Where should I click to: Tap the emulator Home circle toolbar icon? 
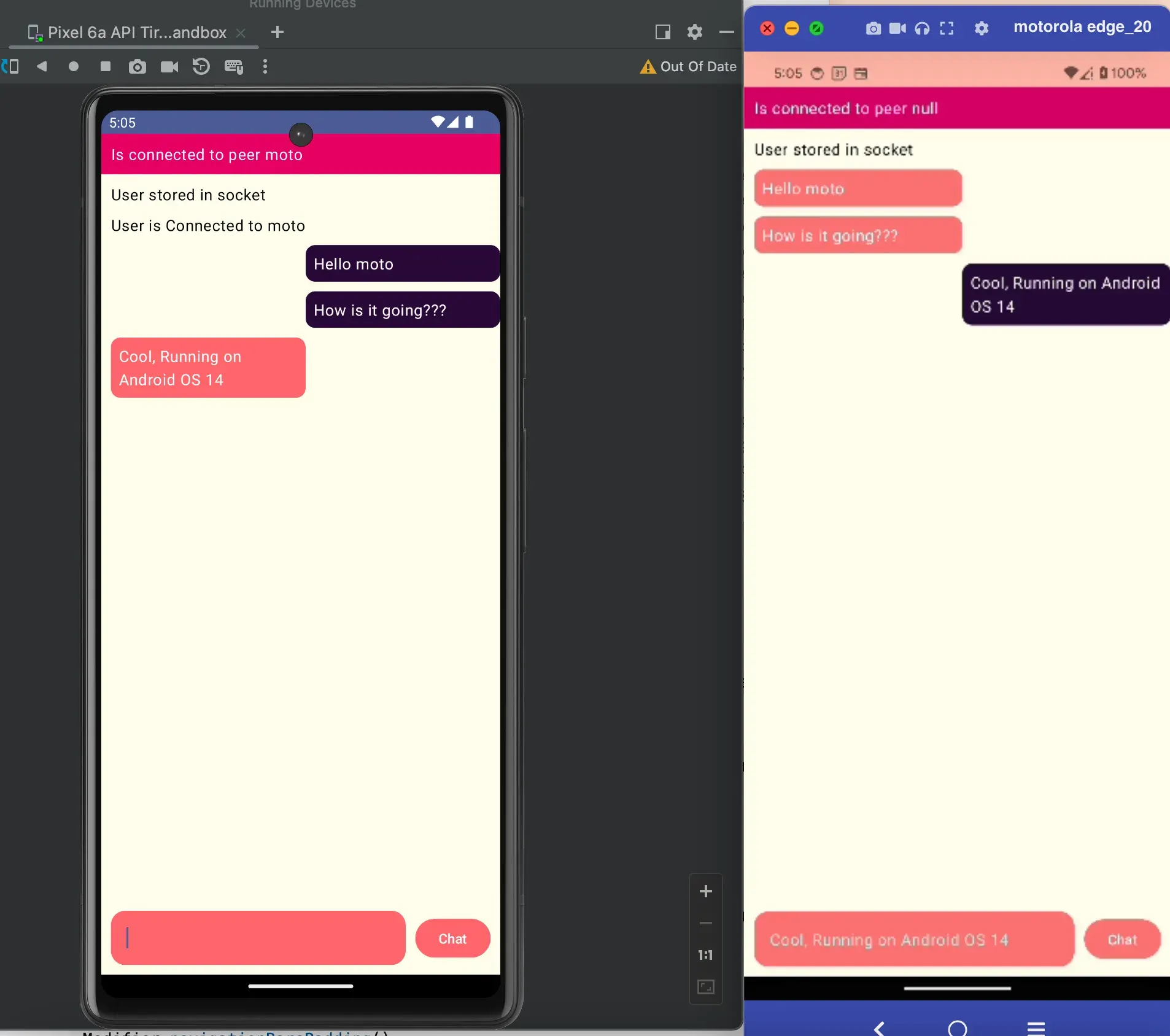click(x=74, y=66)
